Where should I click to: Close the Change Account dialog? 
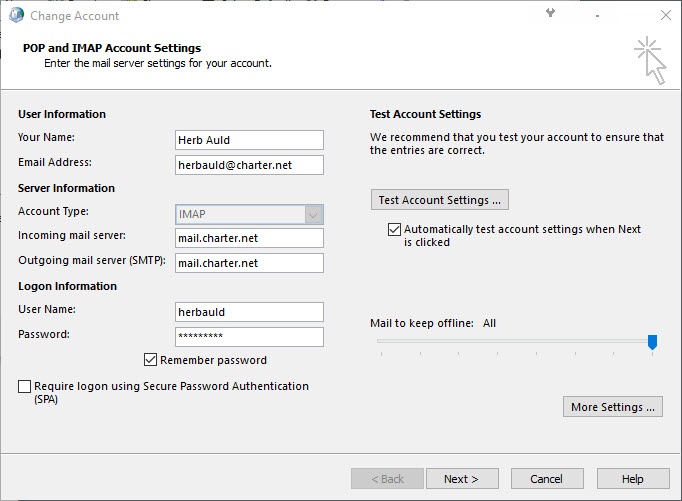[665, 15]
